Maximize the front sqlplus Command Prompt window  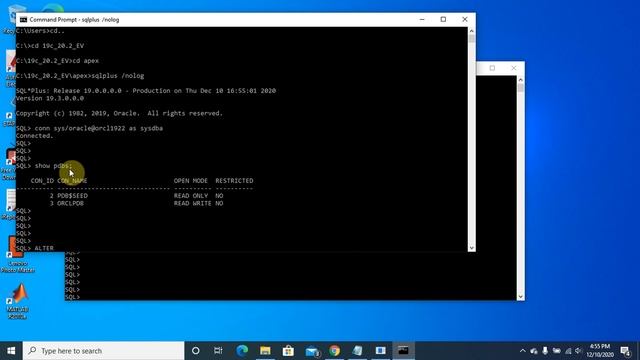click(443, 20)
